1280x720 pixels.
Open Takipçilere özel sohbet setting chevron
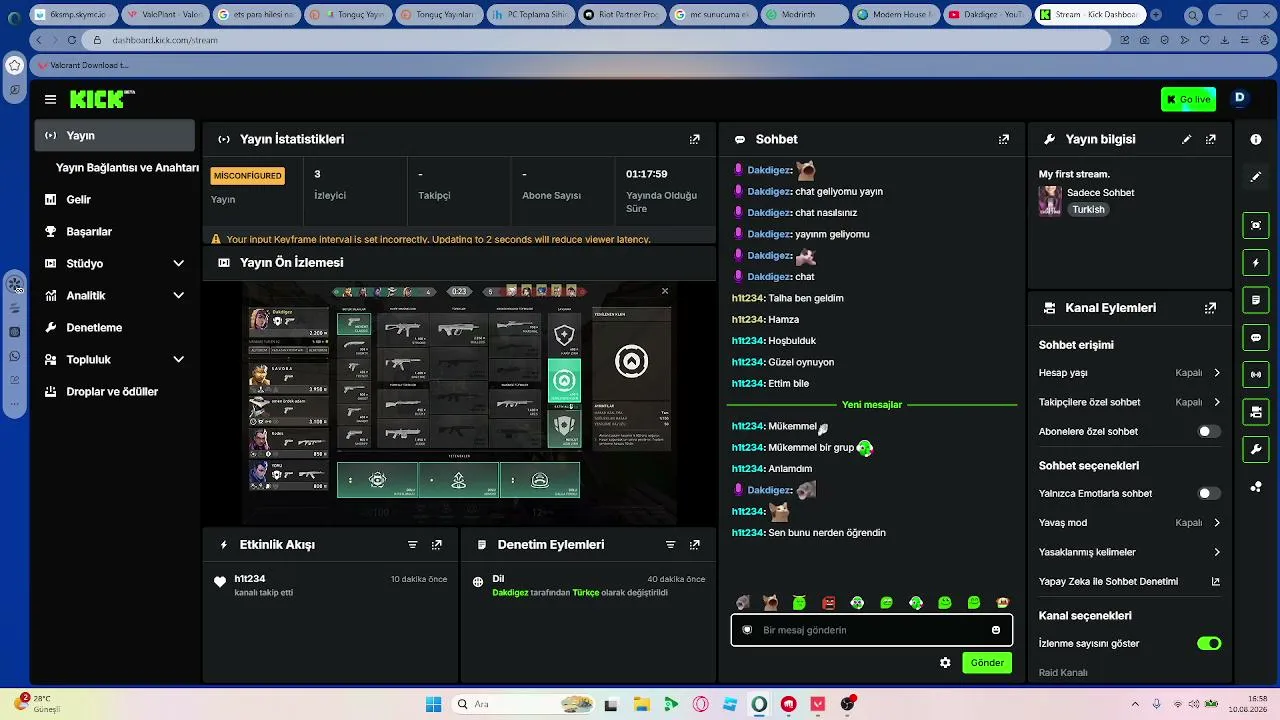[x=1217, y=403]
